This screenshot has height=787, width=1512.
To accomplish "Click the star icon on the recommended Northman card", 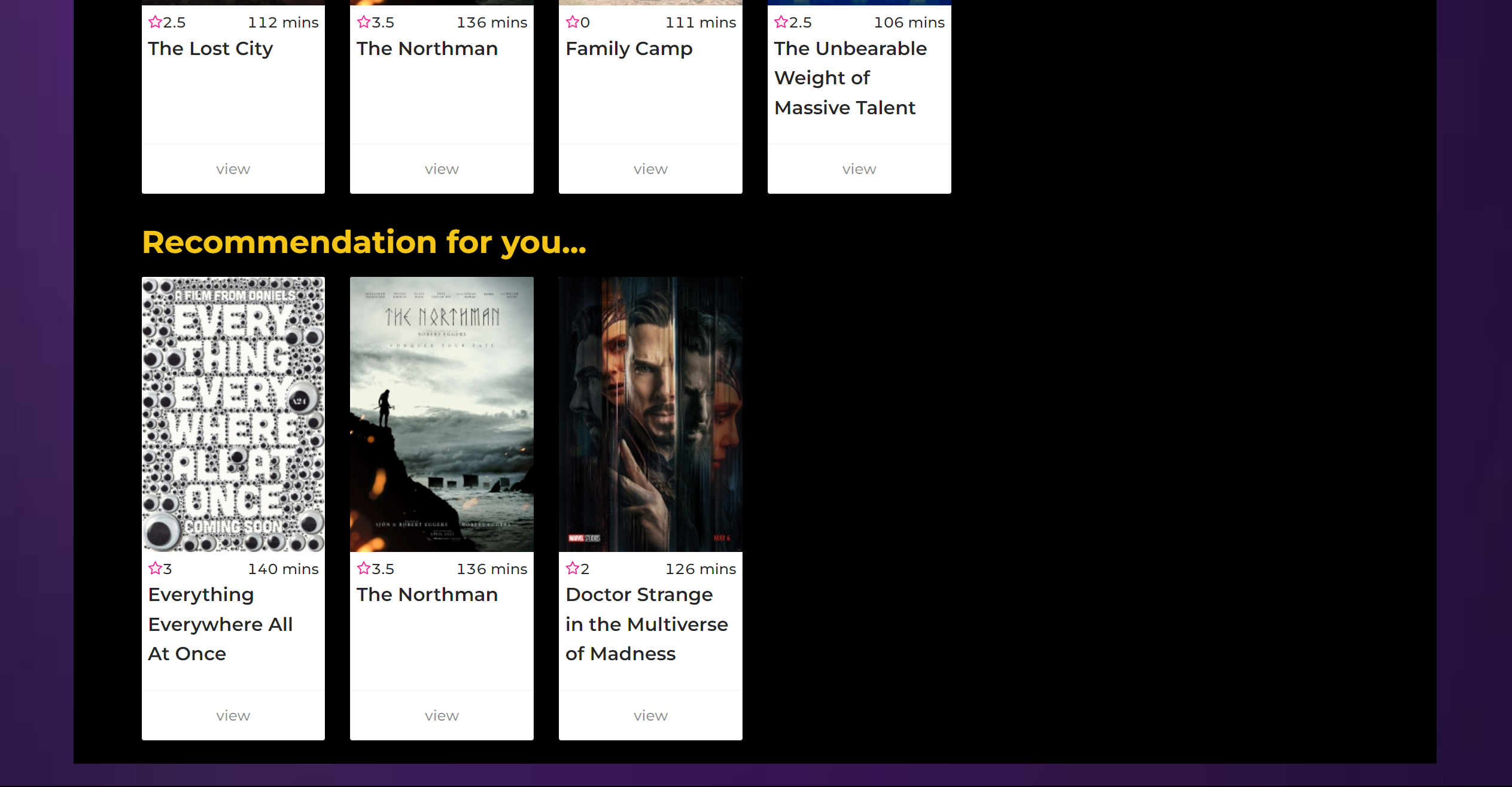I will point(364,568).
